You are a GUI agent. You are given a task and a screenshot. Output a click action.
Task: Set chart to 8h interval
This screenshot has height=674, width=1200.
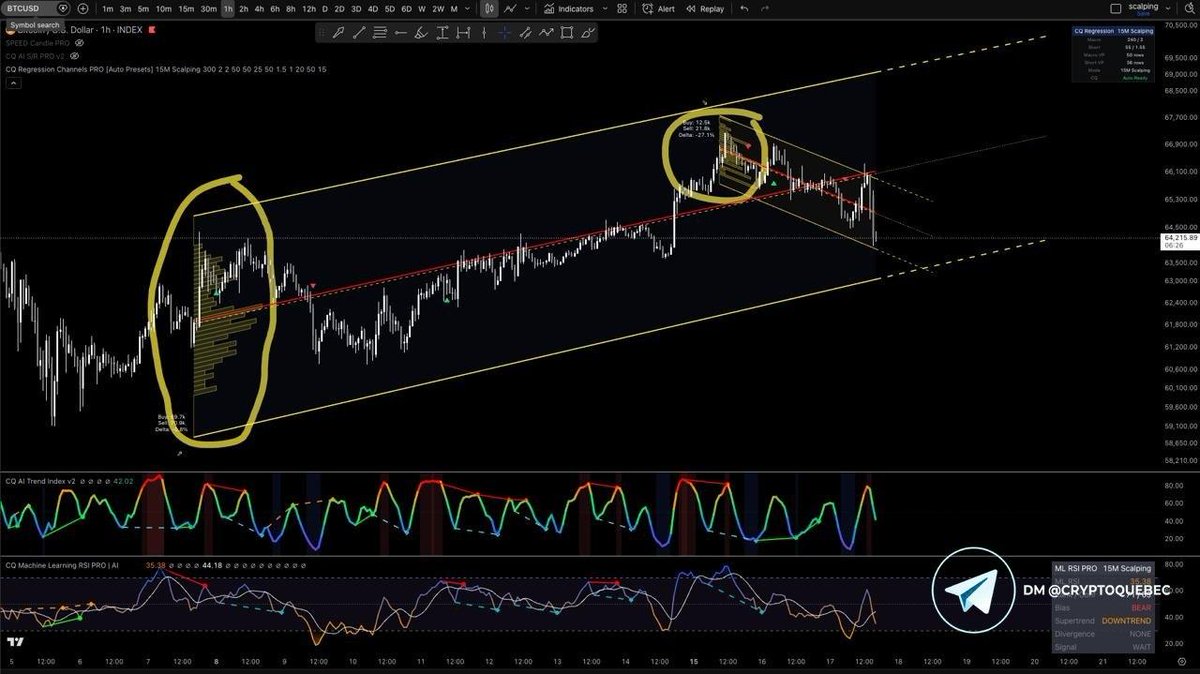[291, 9]
